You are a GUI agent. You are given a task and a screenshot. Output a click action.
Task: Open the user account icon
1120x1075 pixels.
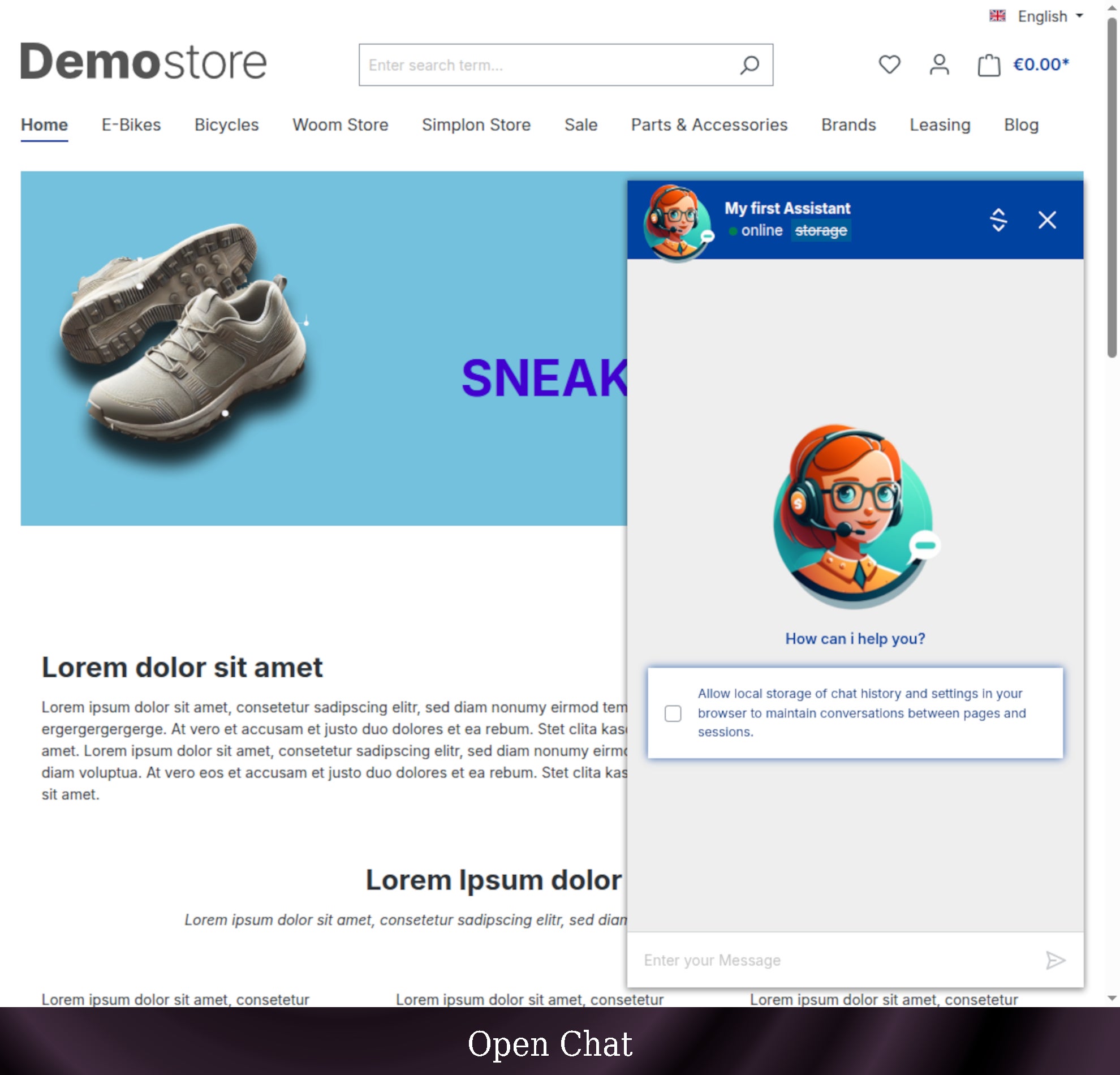pos(939,64)
